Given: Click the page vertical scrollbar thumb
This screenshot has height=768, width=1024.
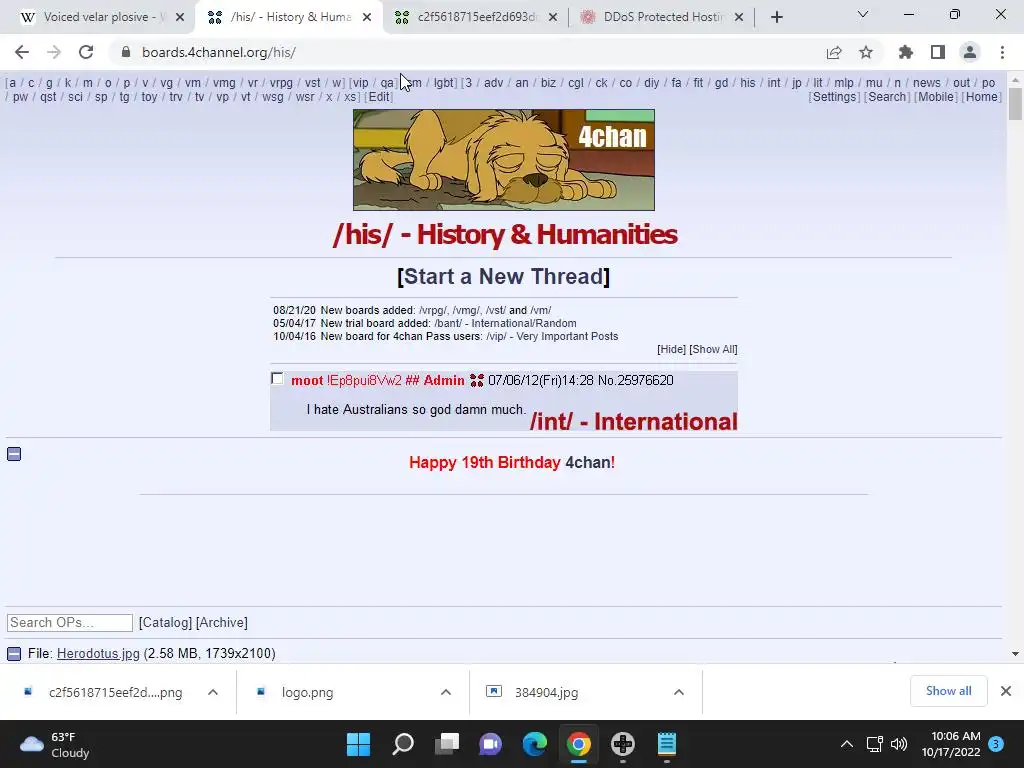Looking at the screenshot, I should click(x=1015, y=104).
